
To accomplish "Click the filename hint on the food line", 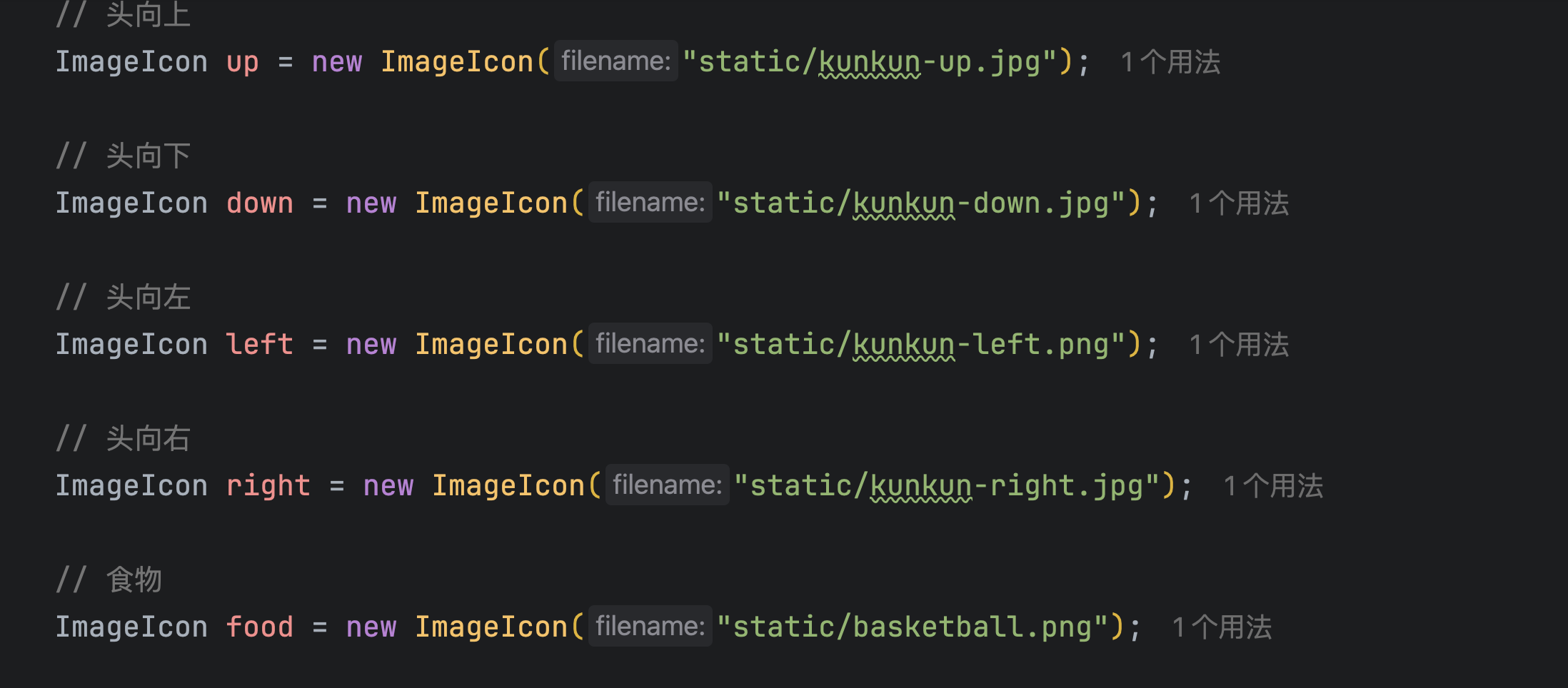I will tap(650, 627).
